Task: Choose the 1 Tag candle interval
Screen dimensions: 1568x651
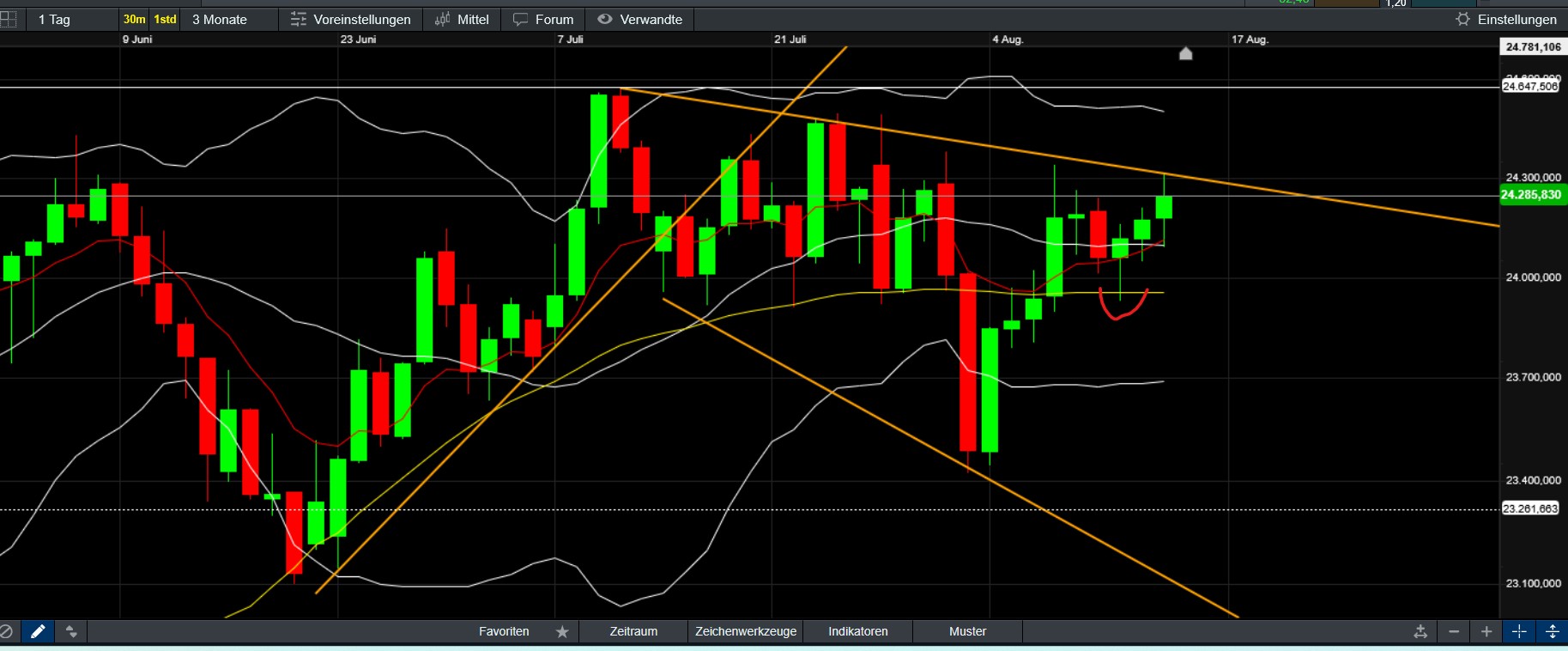Action: point(54,19)
